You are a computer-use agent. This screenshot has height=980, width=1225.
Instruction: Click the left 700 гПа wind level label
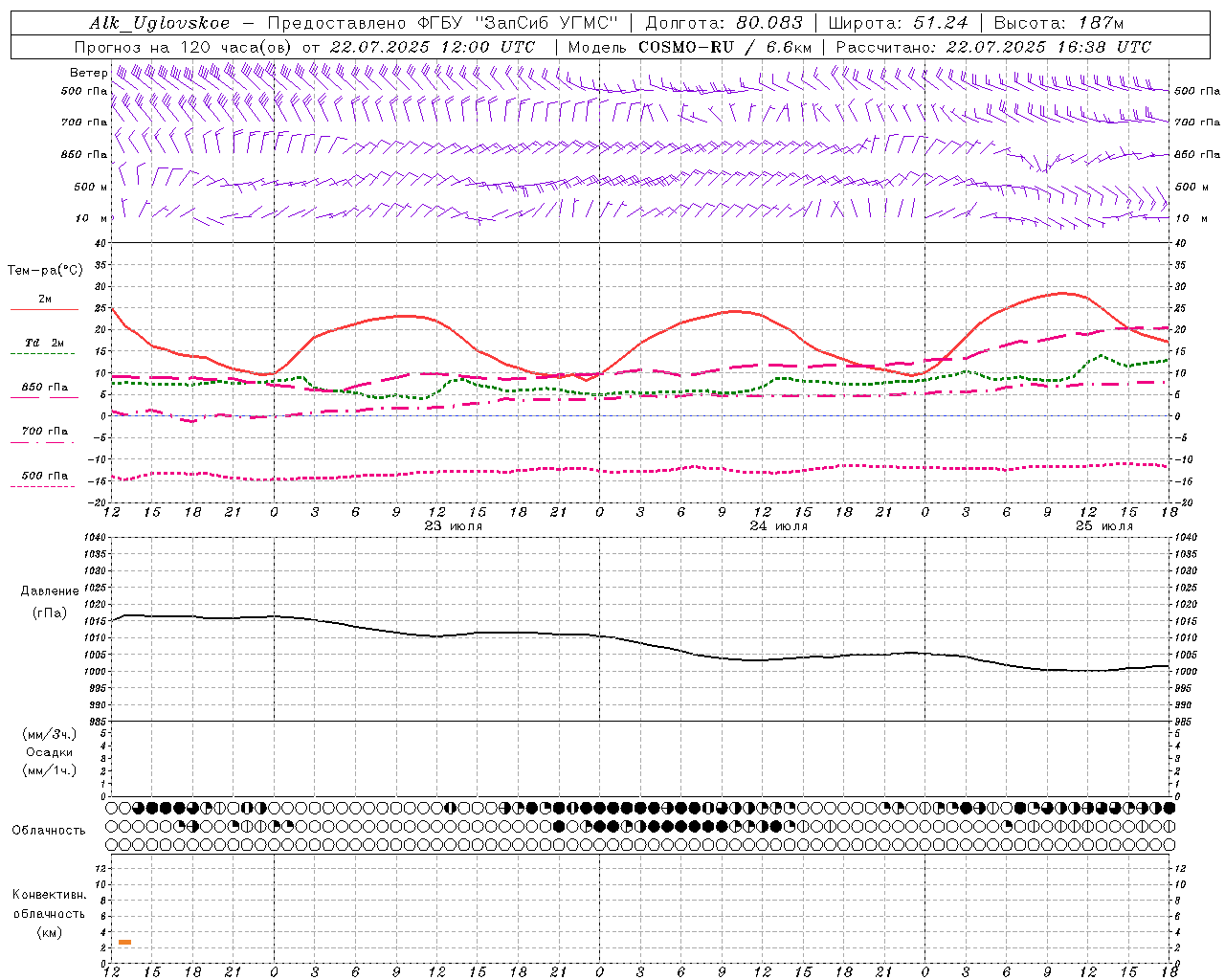84,122
